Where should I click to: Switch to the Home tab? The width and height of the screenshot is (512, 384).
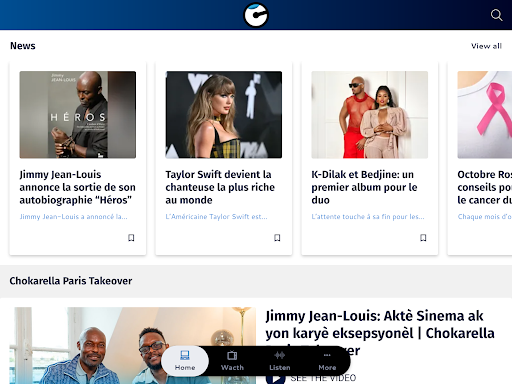coord(185,361)
